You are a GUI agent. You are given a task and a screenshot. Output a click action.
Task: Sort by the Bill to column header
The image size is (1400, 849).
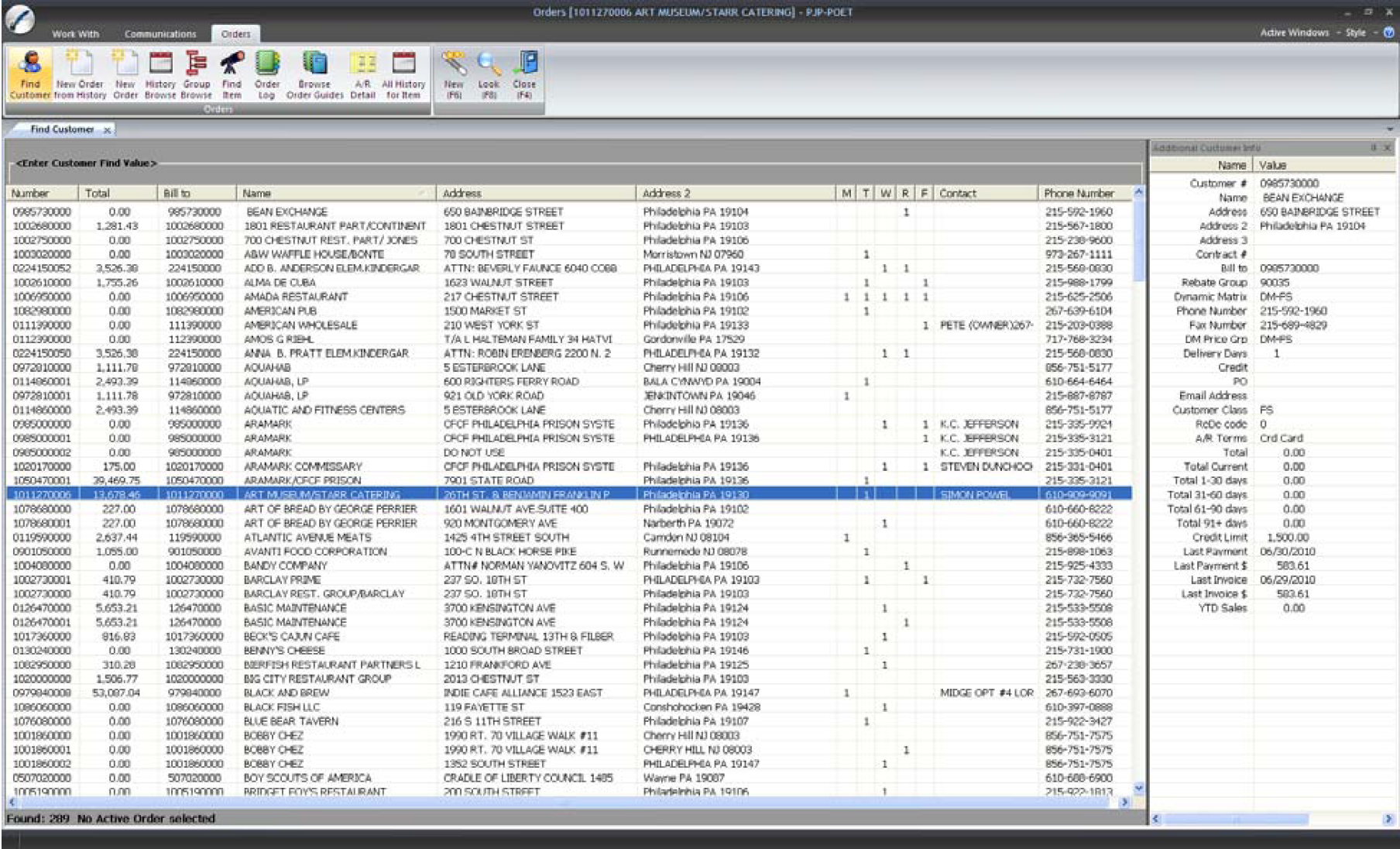tap(196, 193)
